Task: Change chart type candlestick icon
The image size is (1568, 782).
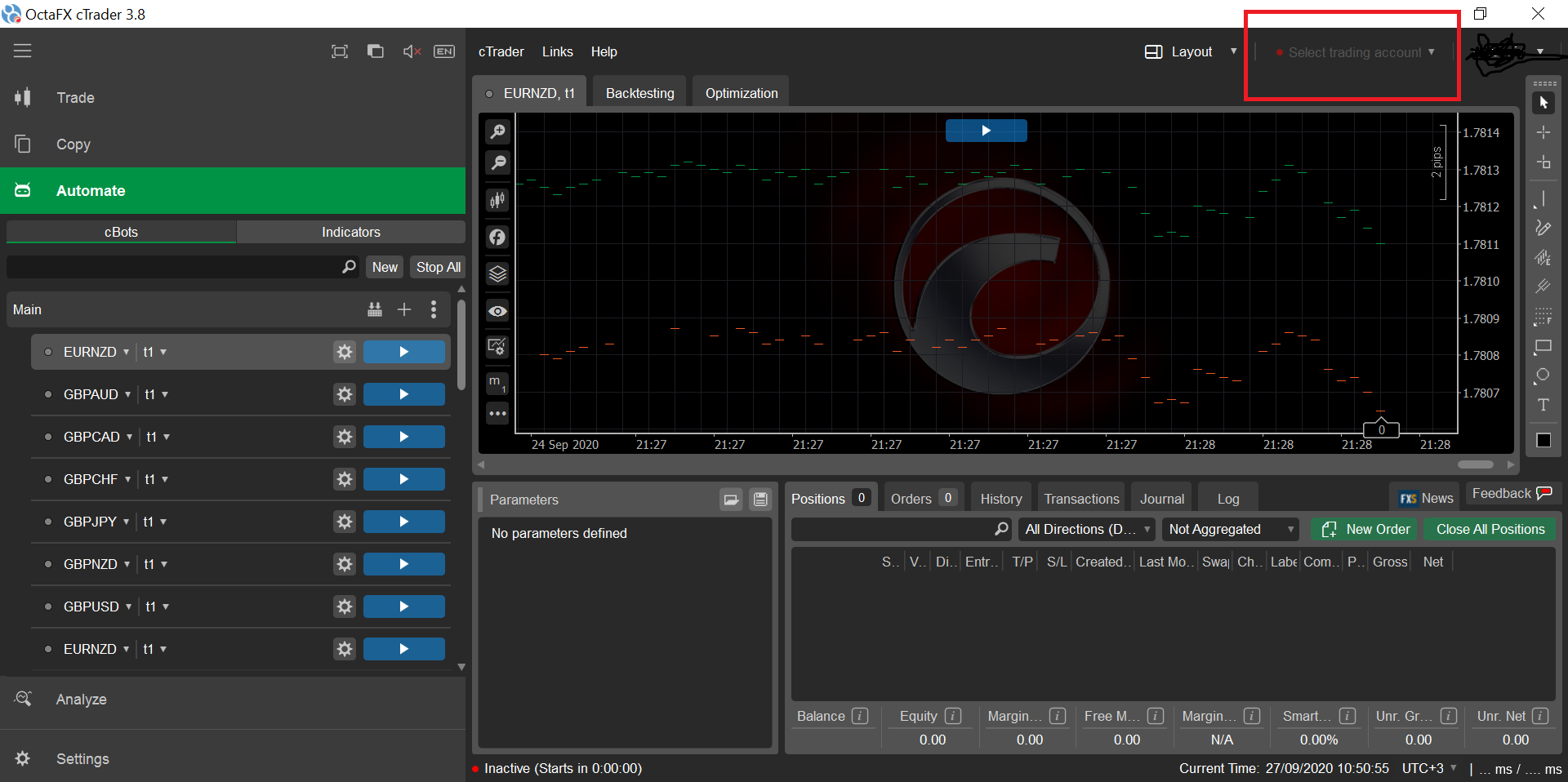Action: click(x=497, y=200)
